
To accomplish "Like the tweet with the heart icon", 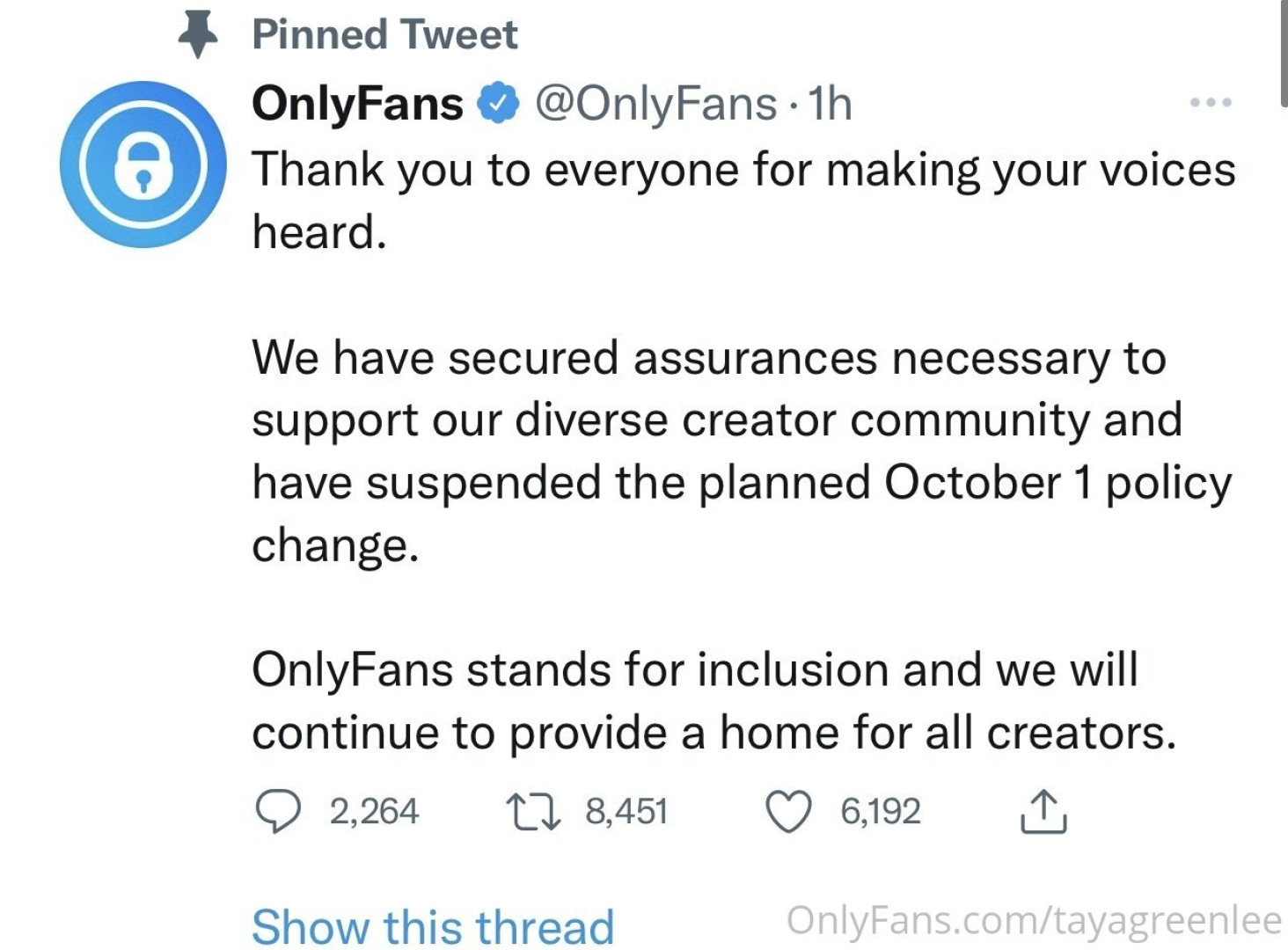I will [788, 811].
